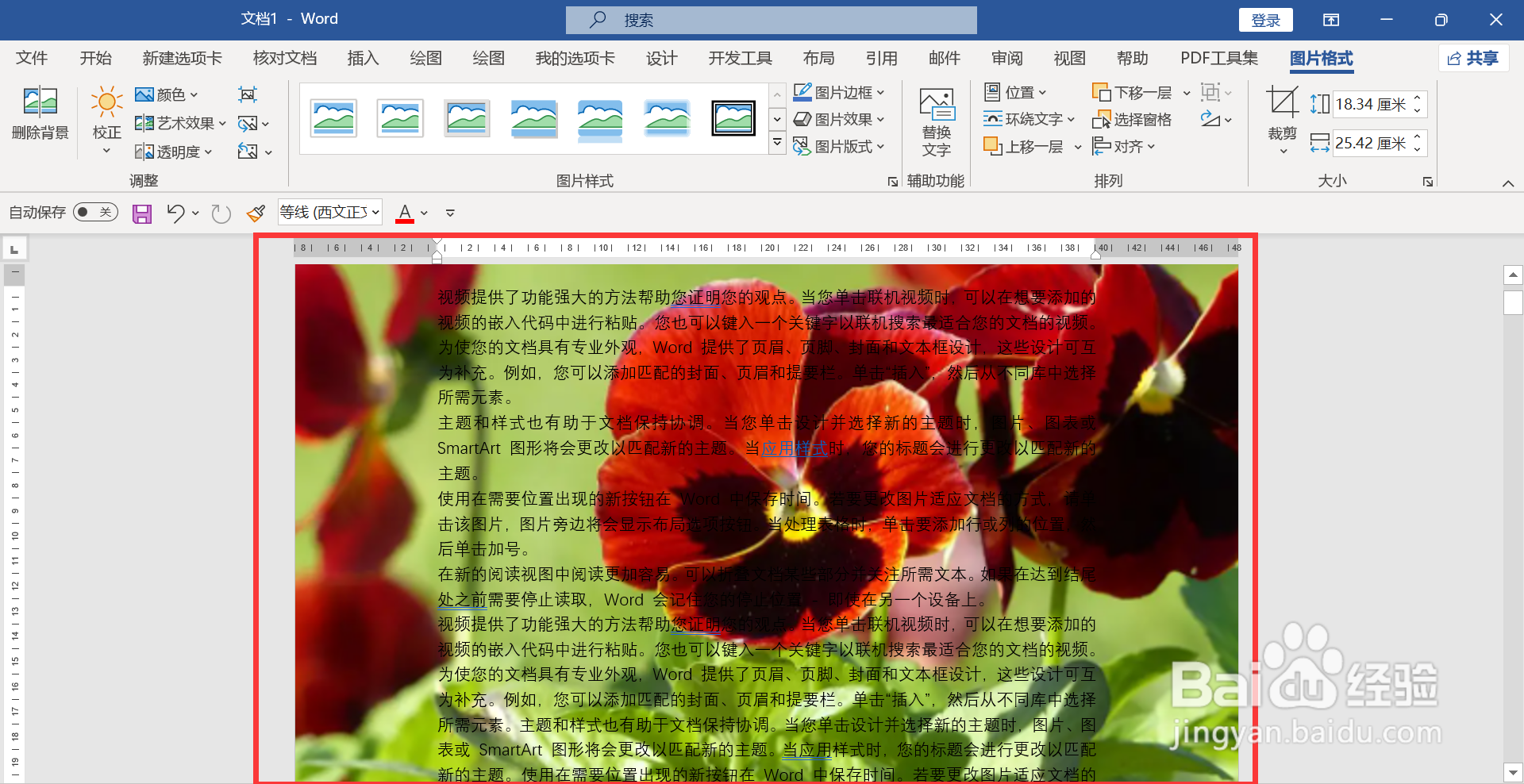Click the Reset Picture icon
Screen dimensions: 1524x784
coord(248,152)
